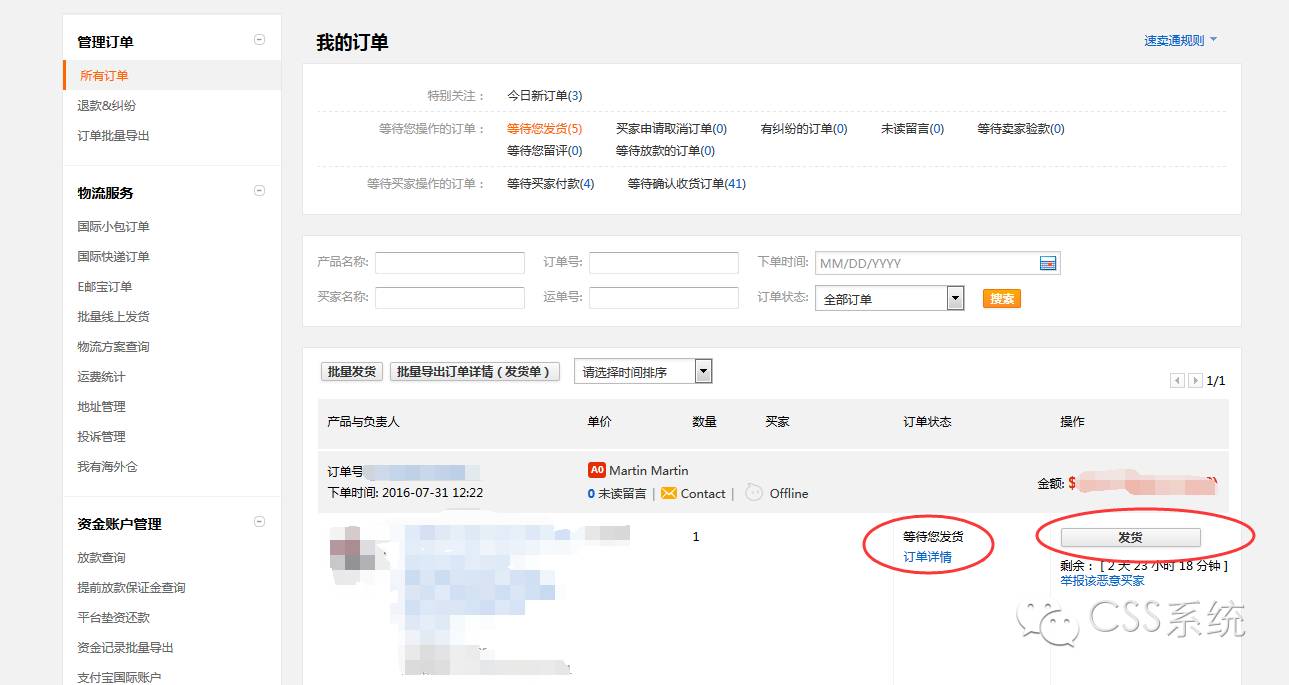Click the 发货 button for the order
This screenshot has width=1289, height=685.
(1130, 537)
